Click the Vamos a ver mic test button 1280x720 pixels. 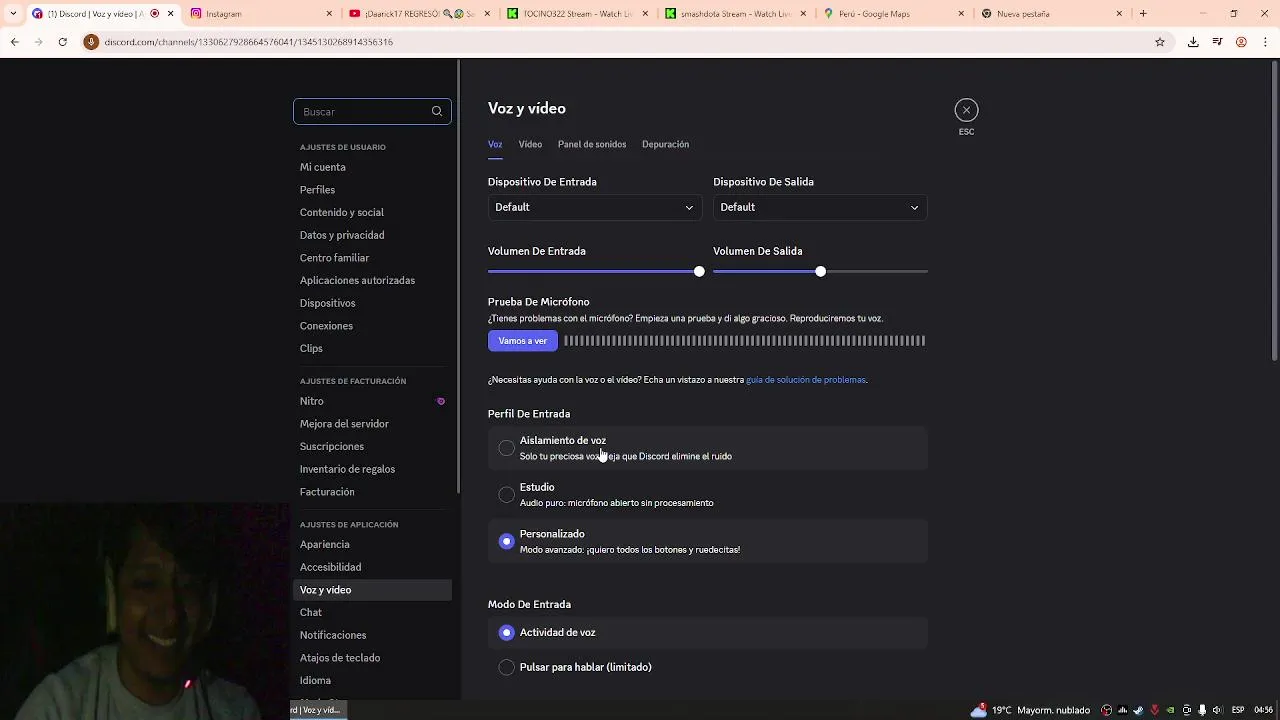[523, 341]
